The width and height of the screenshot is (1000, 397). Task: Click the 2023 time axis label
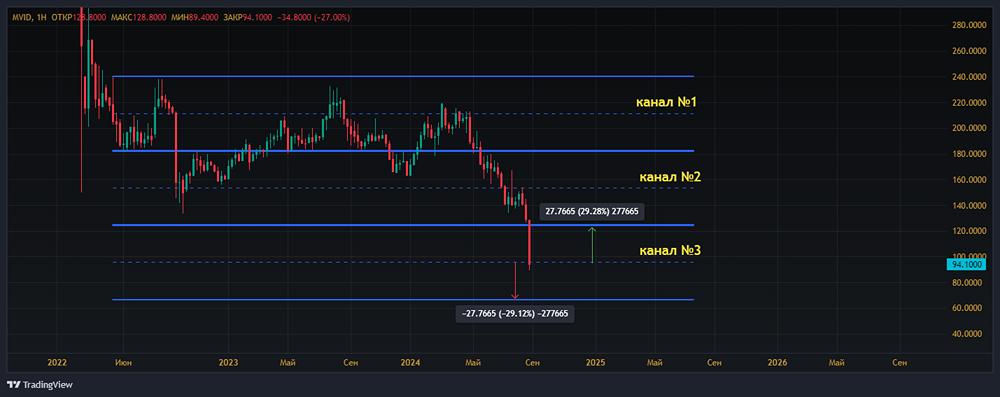point(228,363)
